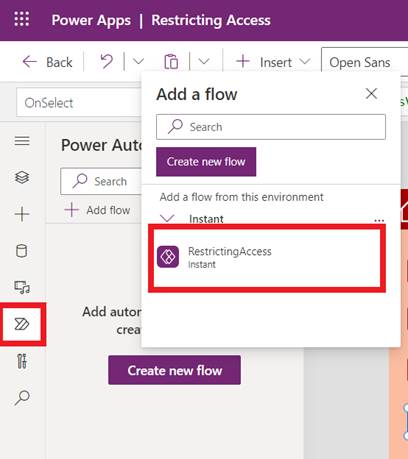Open Advanced tools icon in sidebar
The image size is (408, 459).
(x=22, y=361)
